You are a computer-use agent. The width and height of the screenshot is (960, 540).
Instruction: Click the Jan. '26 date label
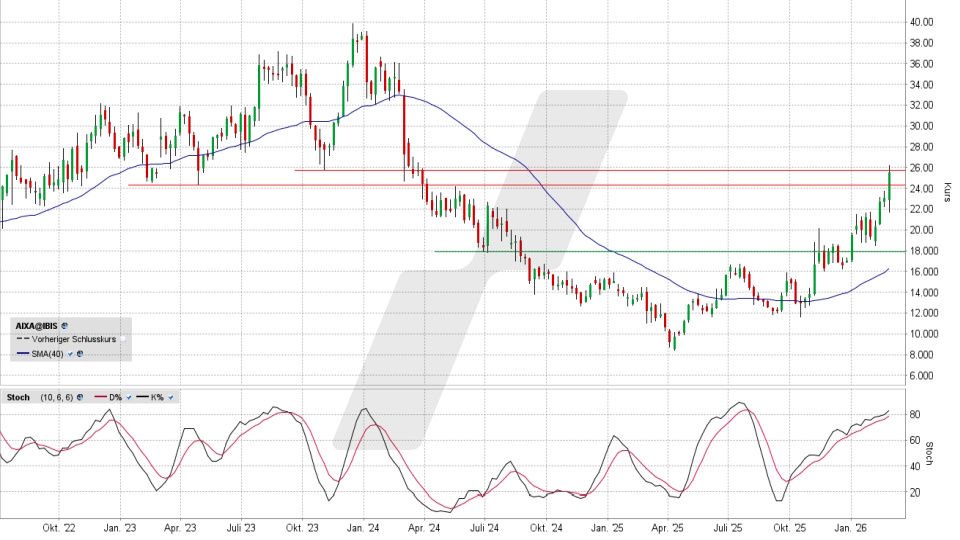[x=851, y=528]
